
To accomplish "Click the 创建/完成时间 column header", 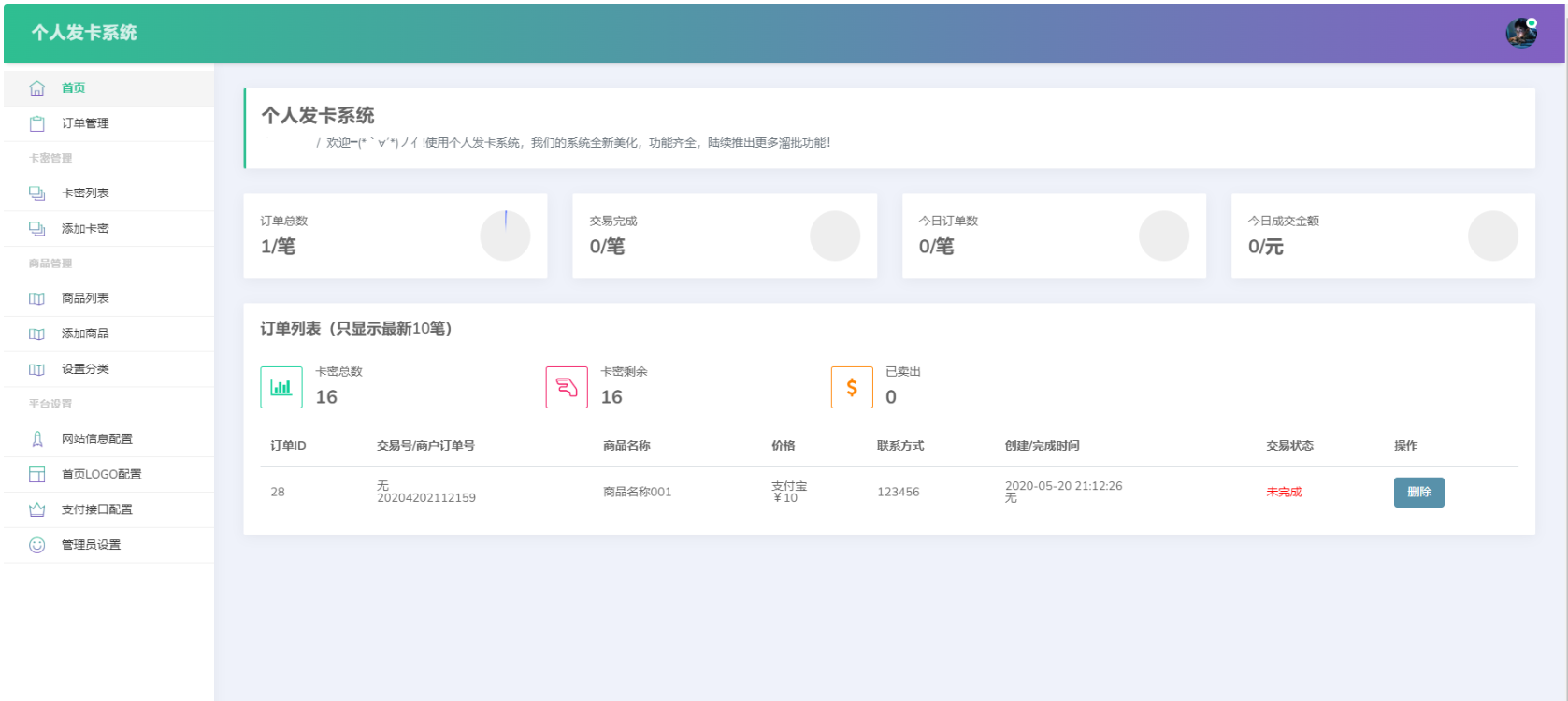I will pos(1042,446).
